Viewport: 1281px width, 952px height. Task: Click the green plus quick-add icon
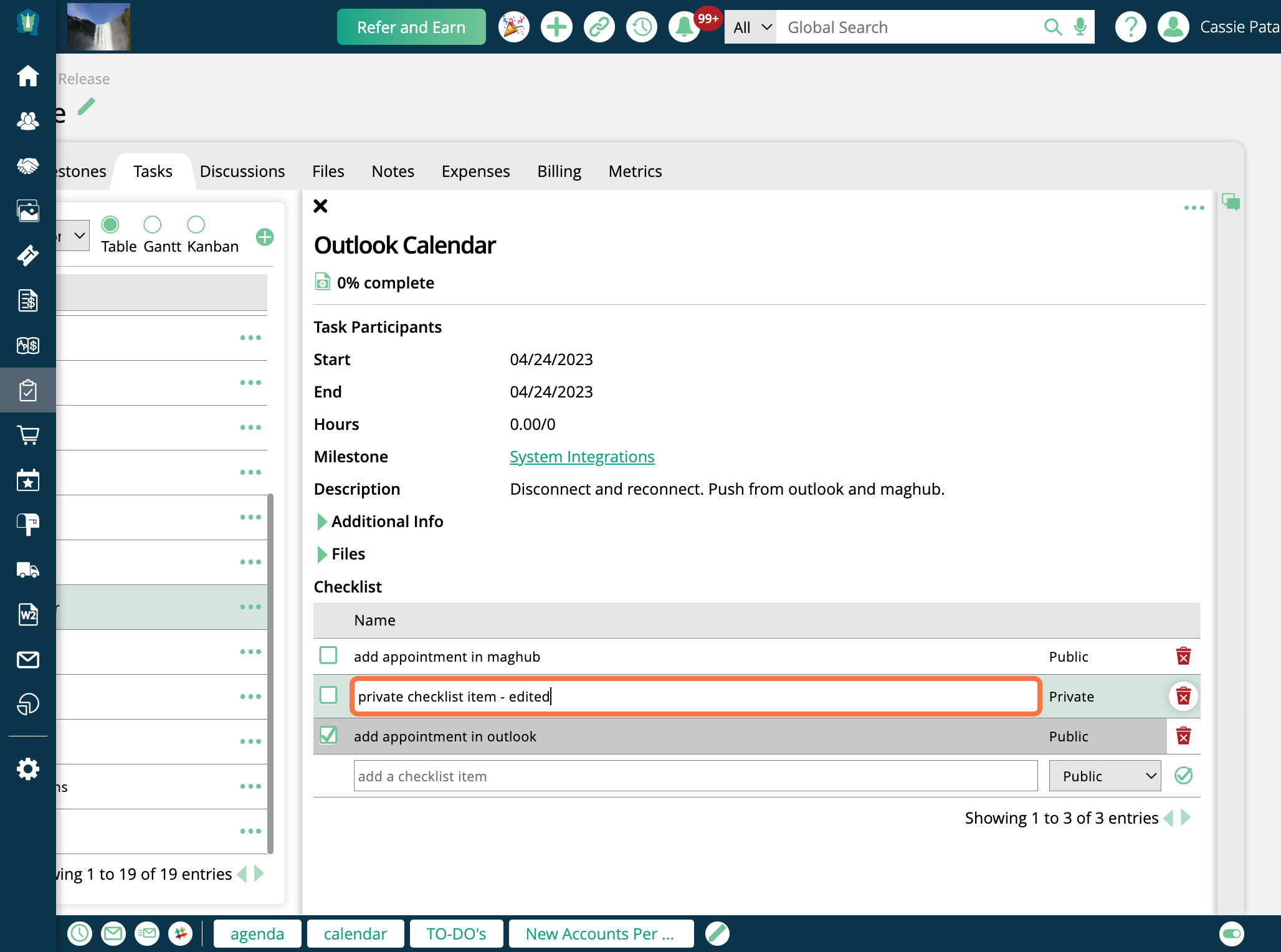[556, 27]
